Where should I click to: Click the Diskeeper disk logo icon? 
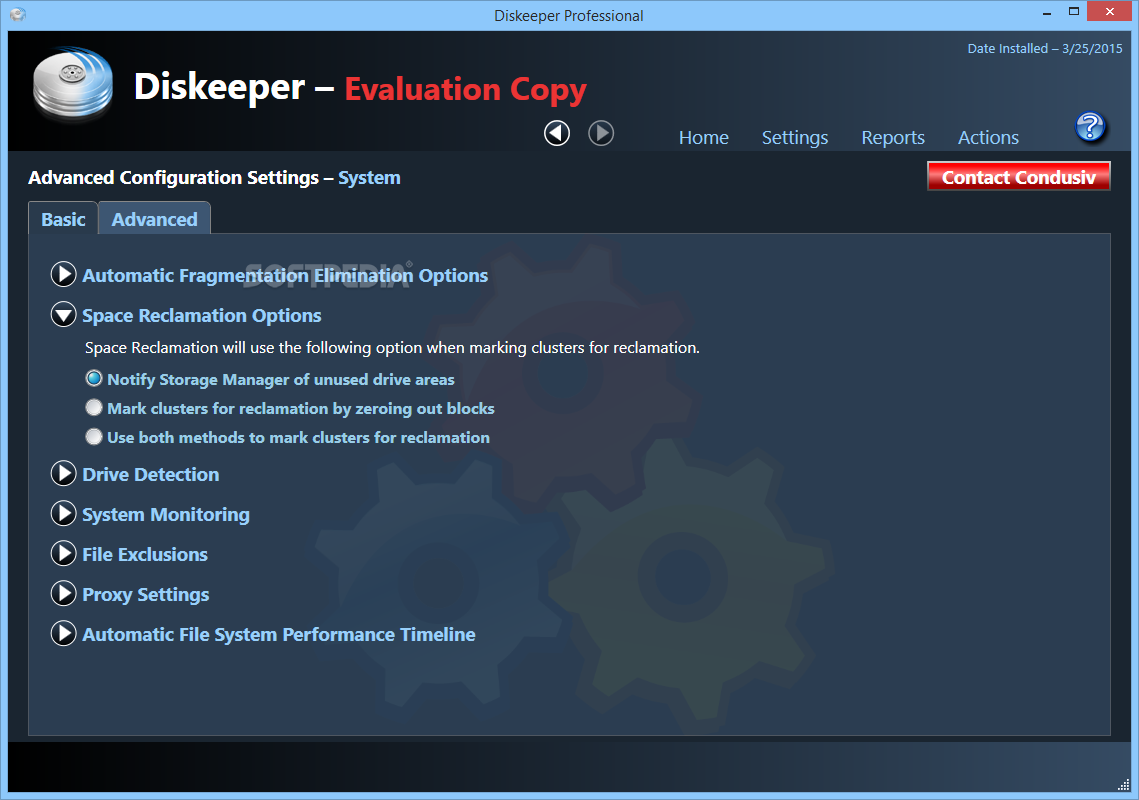click(x=73, y=83)
